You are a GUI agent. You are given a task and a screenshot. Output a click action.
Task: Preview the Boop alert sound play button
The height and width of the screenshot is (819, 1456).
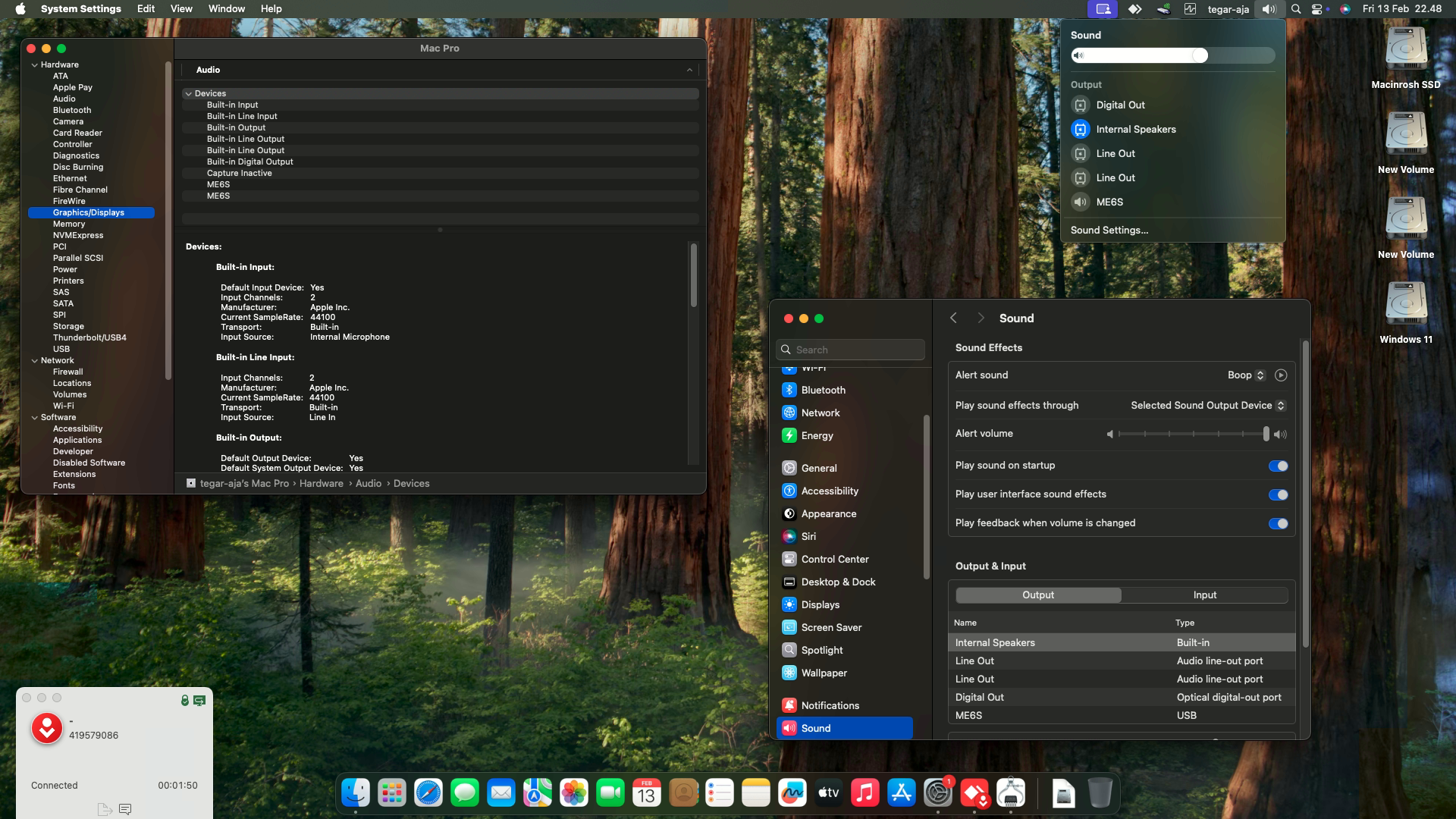click(1281, 375)
